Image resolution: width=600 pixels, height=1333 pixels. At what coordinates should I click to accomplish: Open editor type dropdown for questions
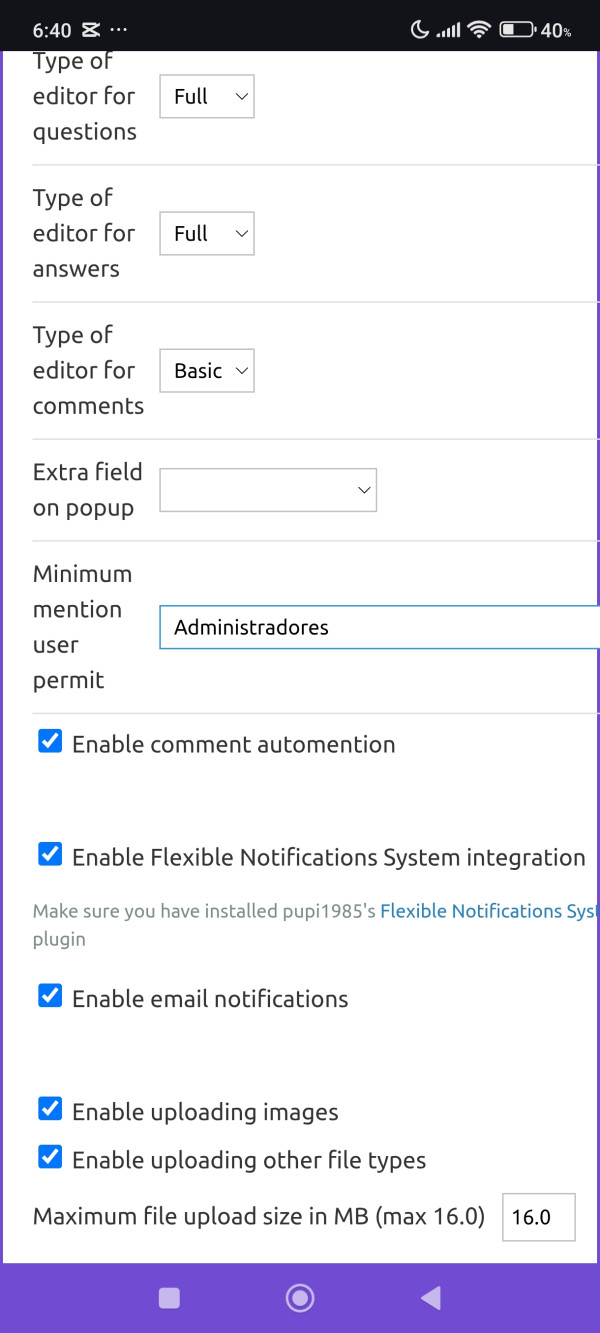207,97
